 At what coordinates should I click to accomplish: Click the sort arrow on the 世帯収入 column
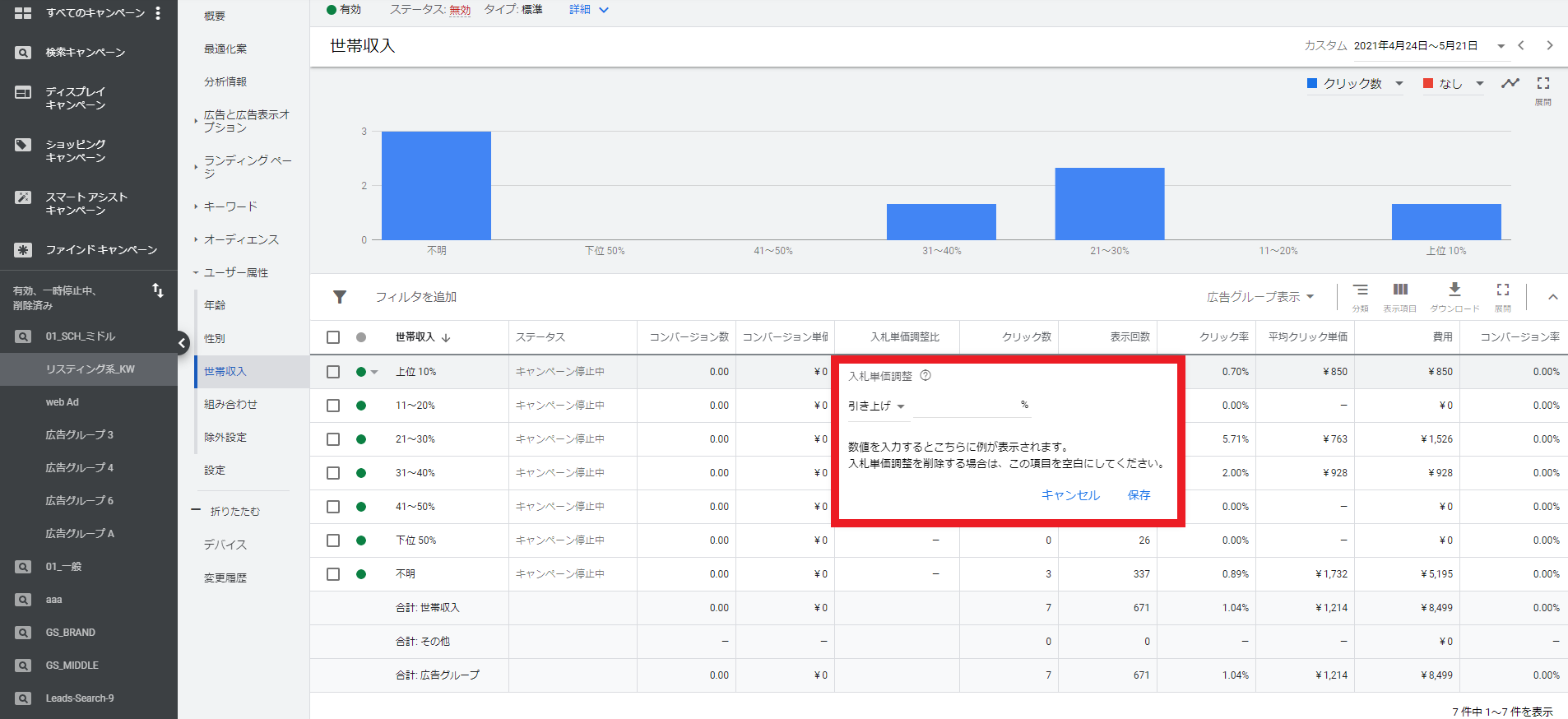click(446, 337)
